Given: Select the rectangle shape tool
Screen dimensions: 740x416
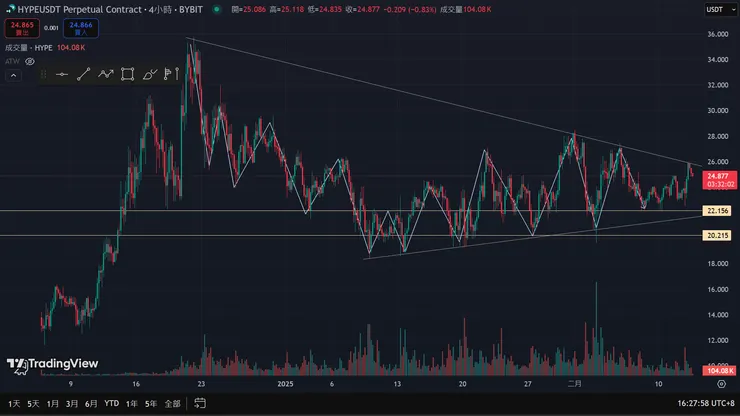Looking at the screenshot, I should point(127,74).
